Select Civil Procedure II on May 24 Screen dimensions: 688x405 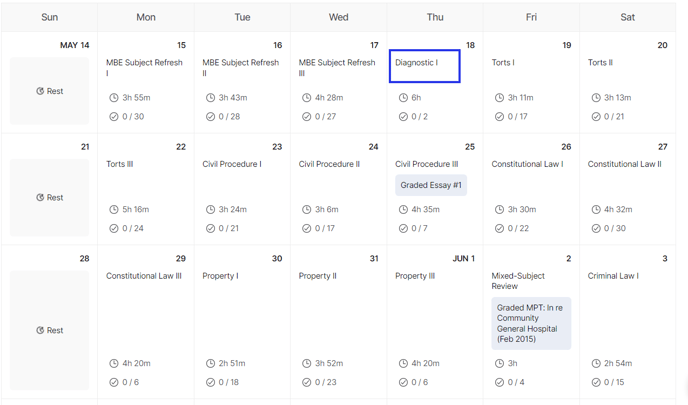pyautogui.click(x=329, y=164)
